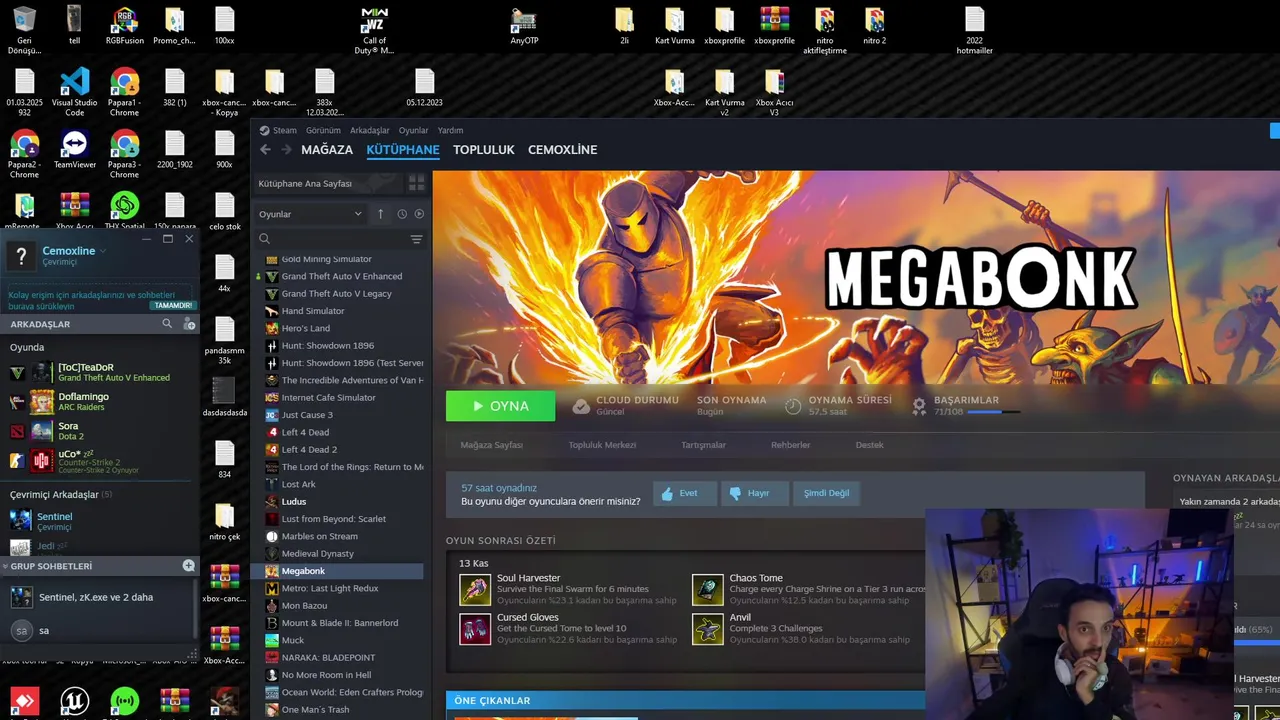Screen dimensions: 1280x720
Task: Click the library search field
Action: [x=333, y=239]
